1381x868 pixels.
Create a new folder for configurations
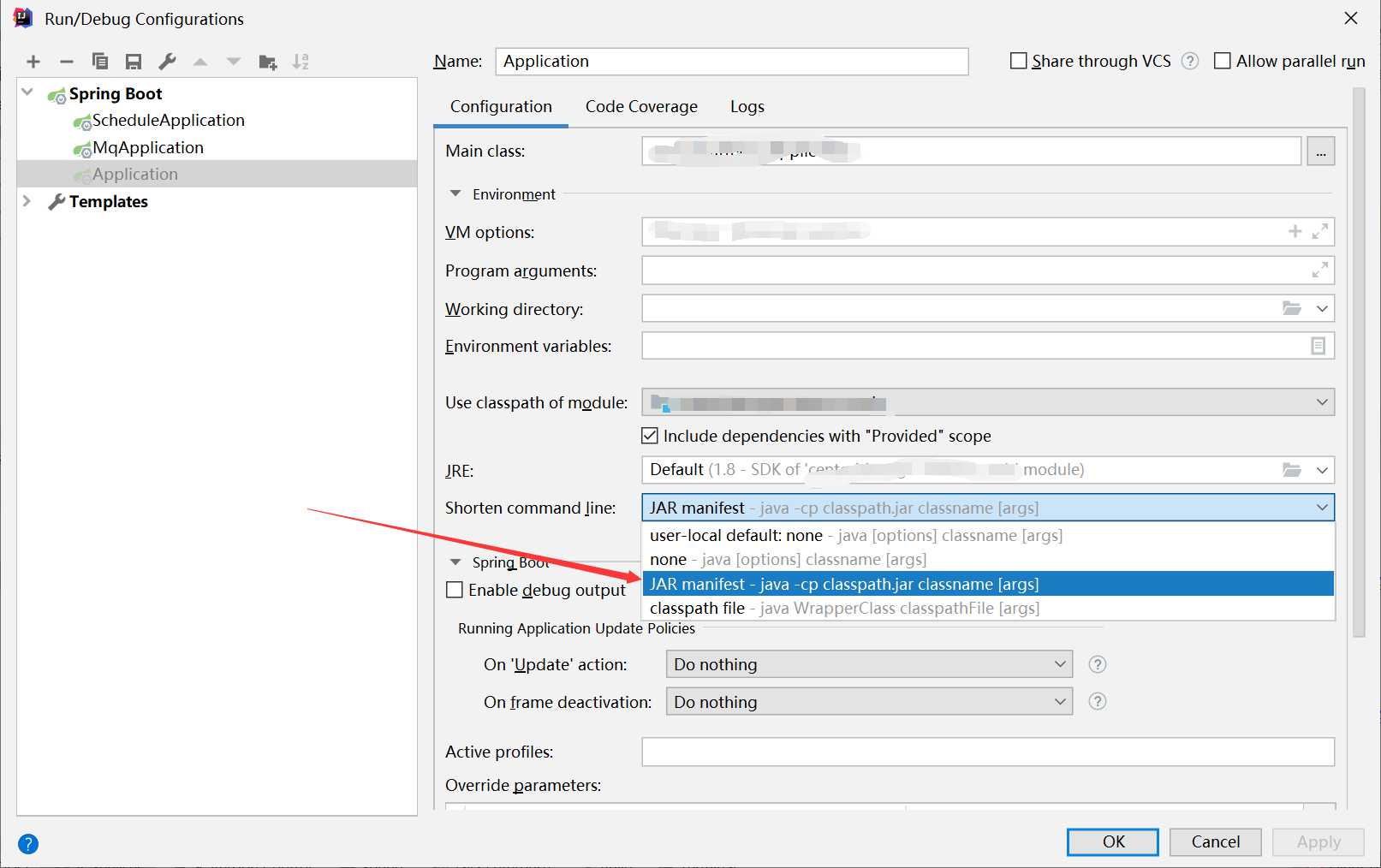click(268, 62)
